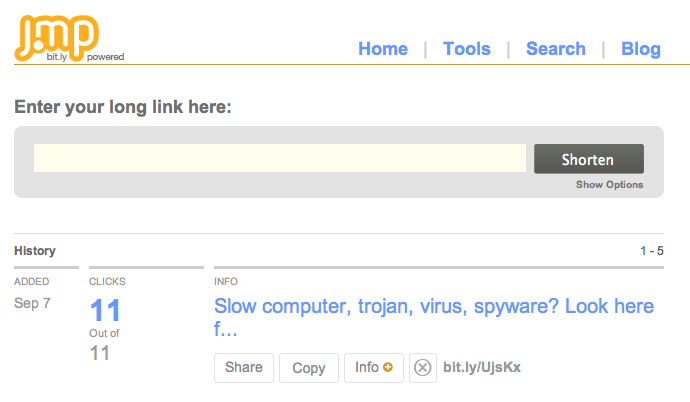This screenshot has height=402, width=690.
Task: Click the blue 11 clicks count
Action: pos(105,310)
